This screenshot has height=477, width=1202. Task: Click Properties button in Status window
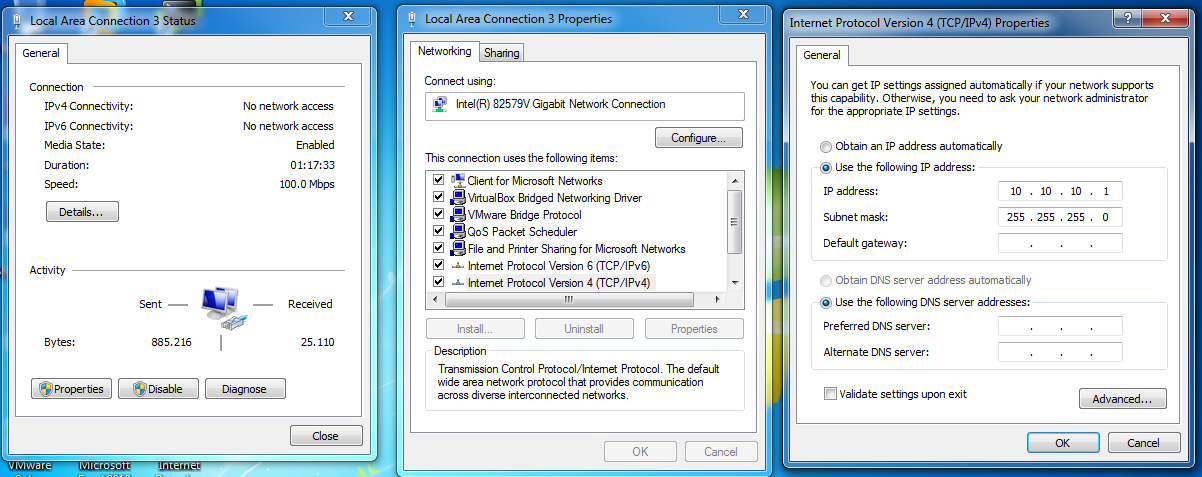71,389
